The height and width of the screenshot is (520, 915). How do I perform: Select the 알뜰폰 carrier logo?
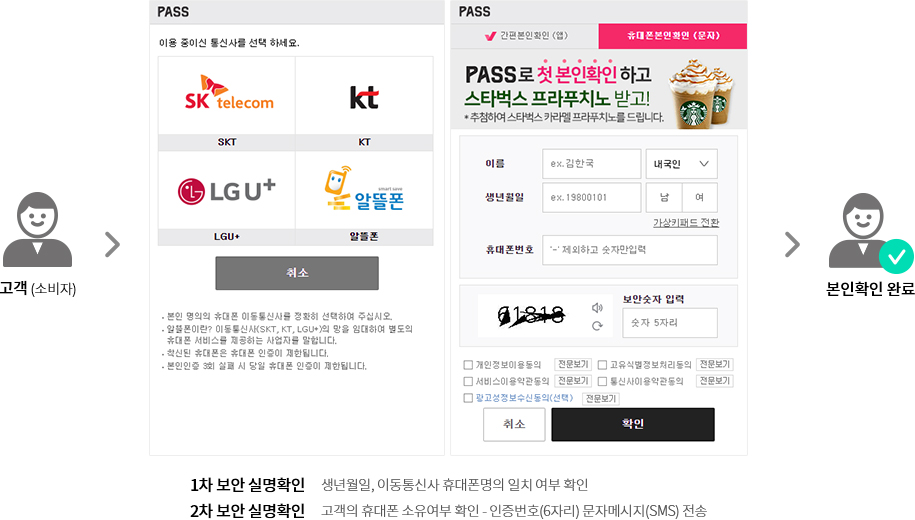[364, 189]
